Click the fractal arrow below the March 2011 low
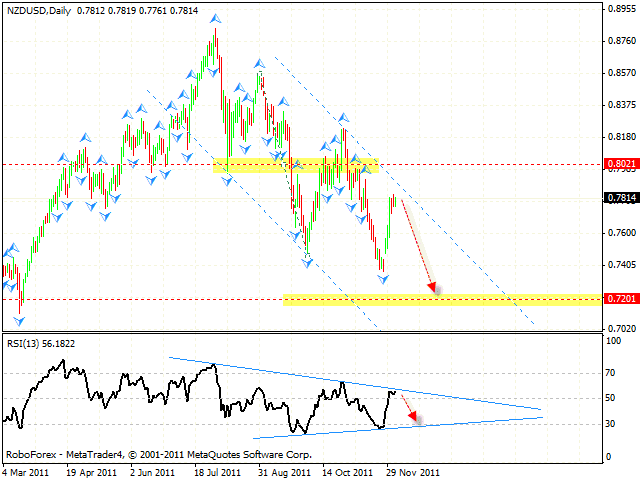 pos(20,320)
